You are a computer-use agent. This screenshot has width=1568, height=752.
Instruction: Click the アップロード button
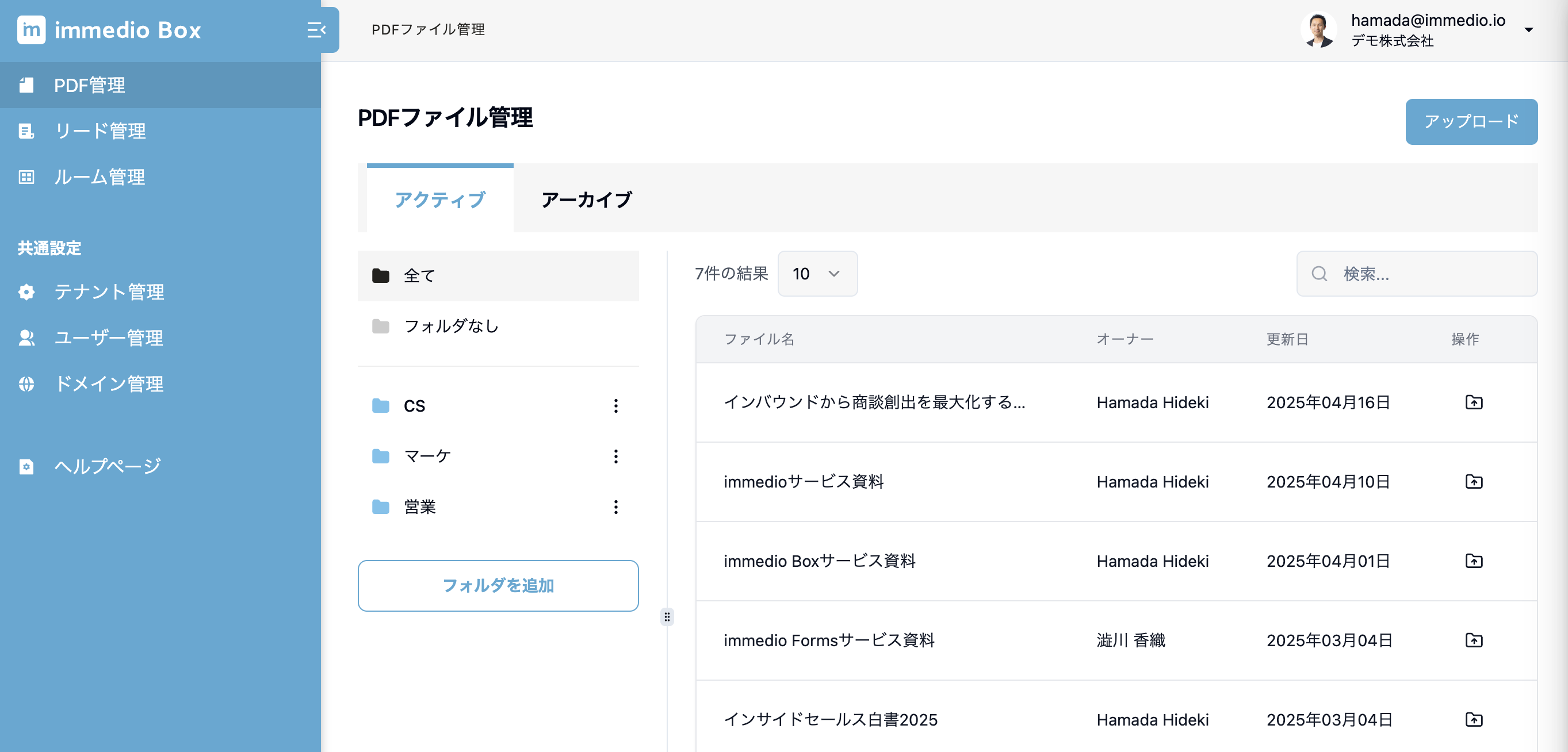point(1471,122)
